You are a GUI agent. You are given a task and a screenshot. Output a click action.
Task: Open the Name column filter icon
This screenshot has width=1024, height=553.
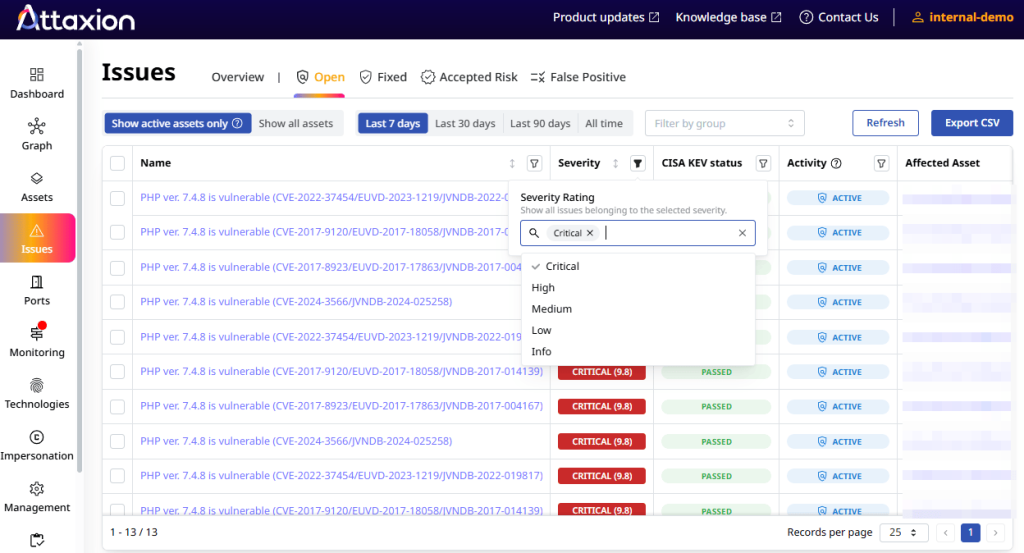click(x=534, y=163)
